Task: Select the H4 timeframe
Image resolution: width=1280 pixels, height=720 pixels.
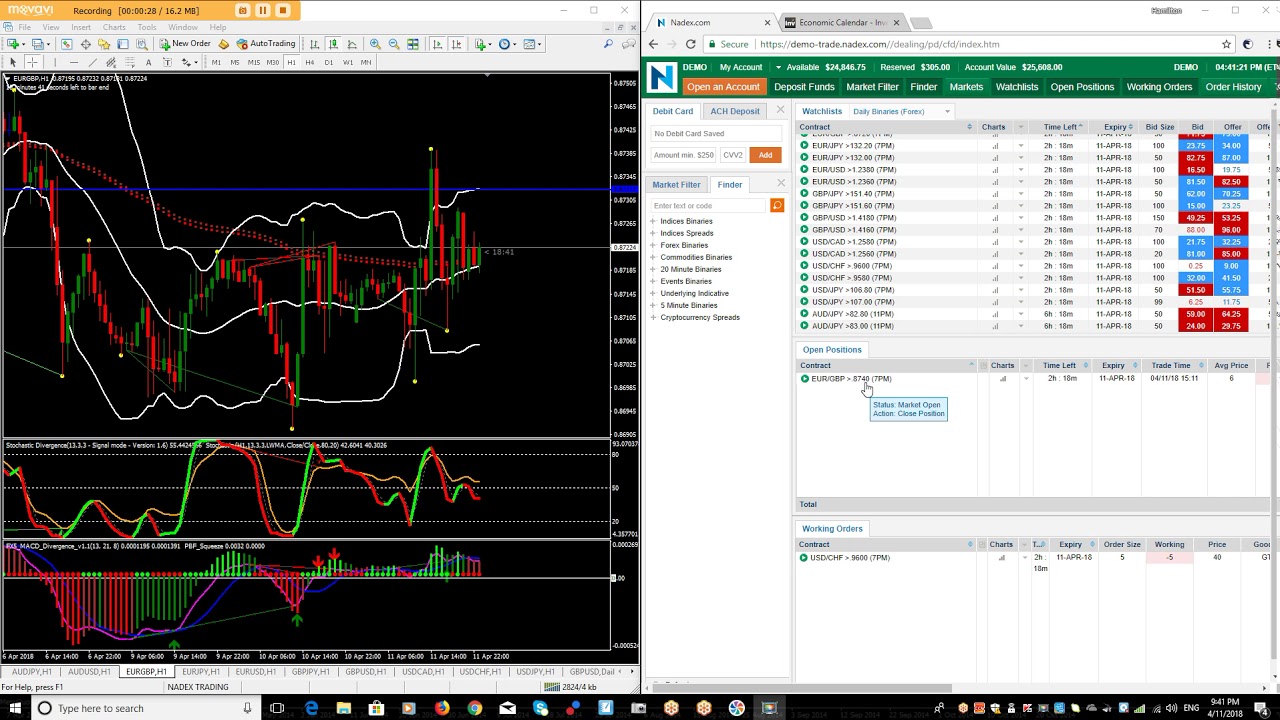Action: 310,62
